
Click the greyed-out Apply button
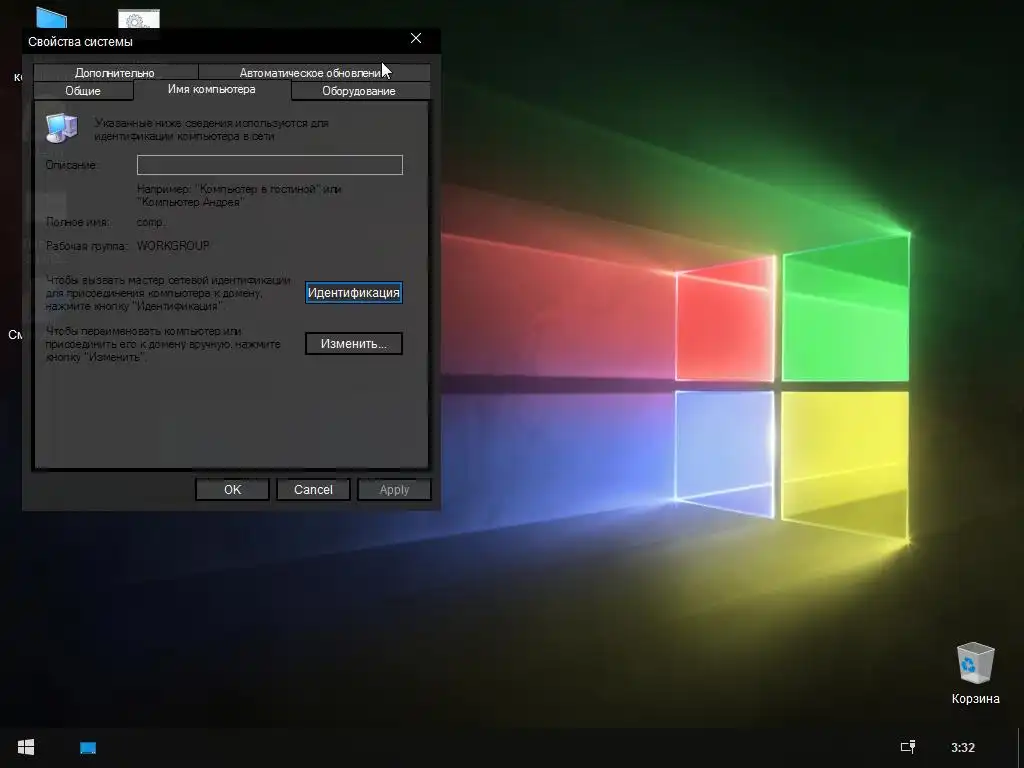[x=394, y=490]
